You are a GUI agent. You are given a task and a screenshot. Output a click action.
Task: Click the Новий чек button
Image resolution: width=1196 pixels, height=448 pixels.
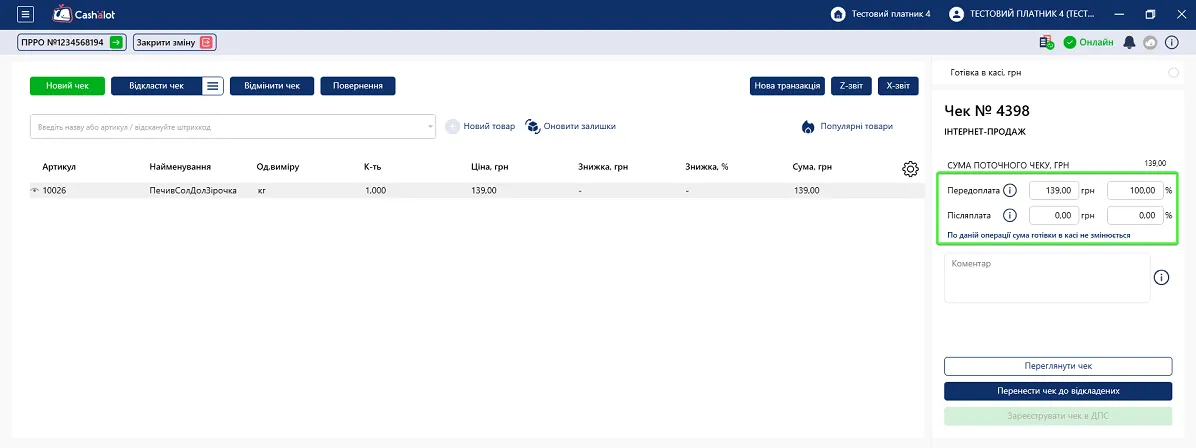point(67,86)
